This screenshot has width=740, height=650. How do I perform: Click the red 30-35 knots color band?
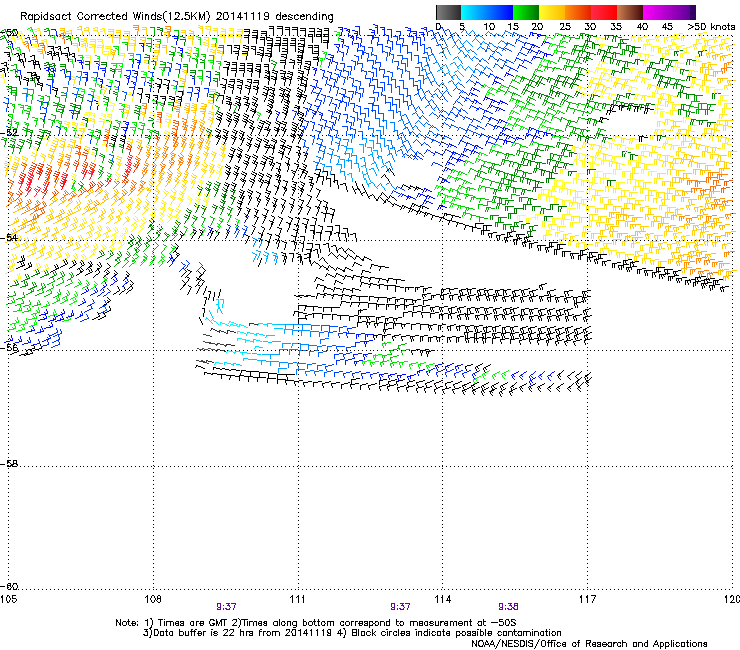point(604,12)
